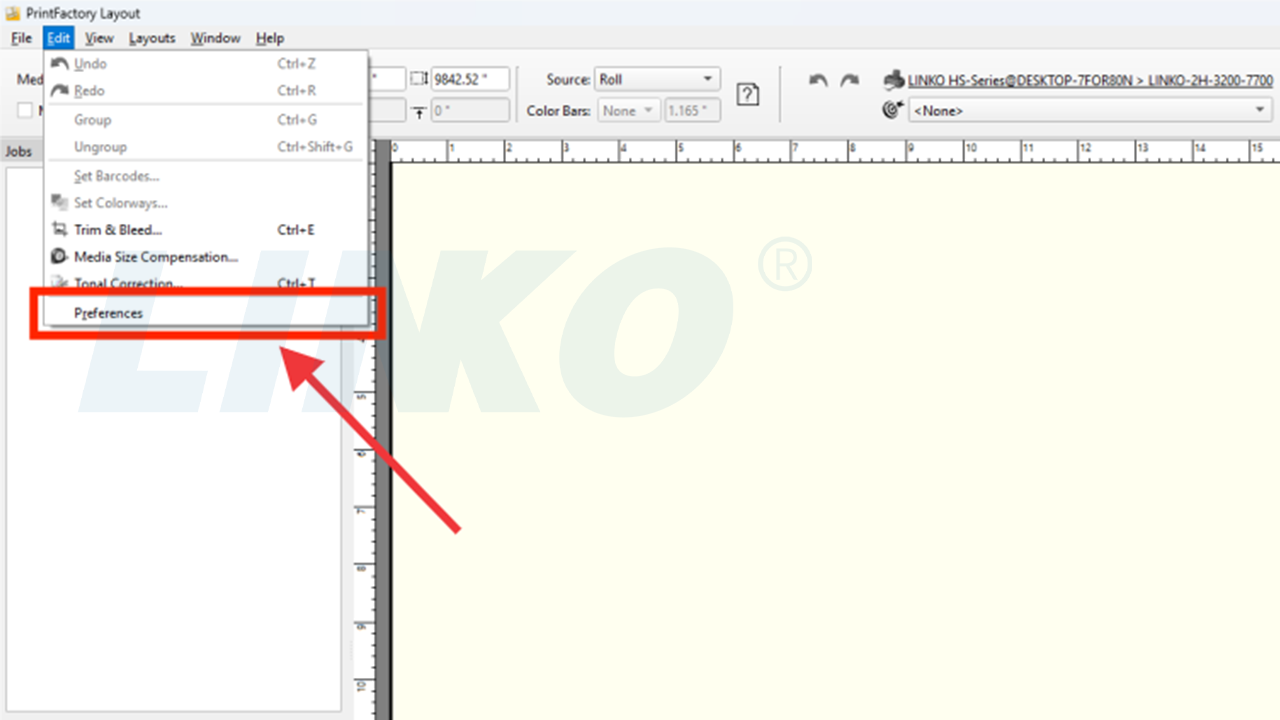This screenshot has height=720, width=1280.
Task: Open the Preferences menu entry
Action: coord(206,313)
